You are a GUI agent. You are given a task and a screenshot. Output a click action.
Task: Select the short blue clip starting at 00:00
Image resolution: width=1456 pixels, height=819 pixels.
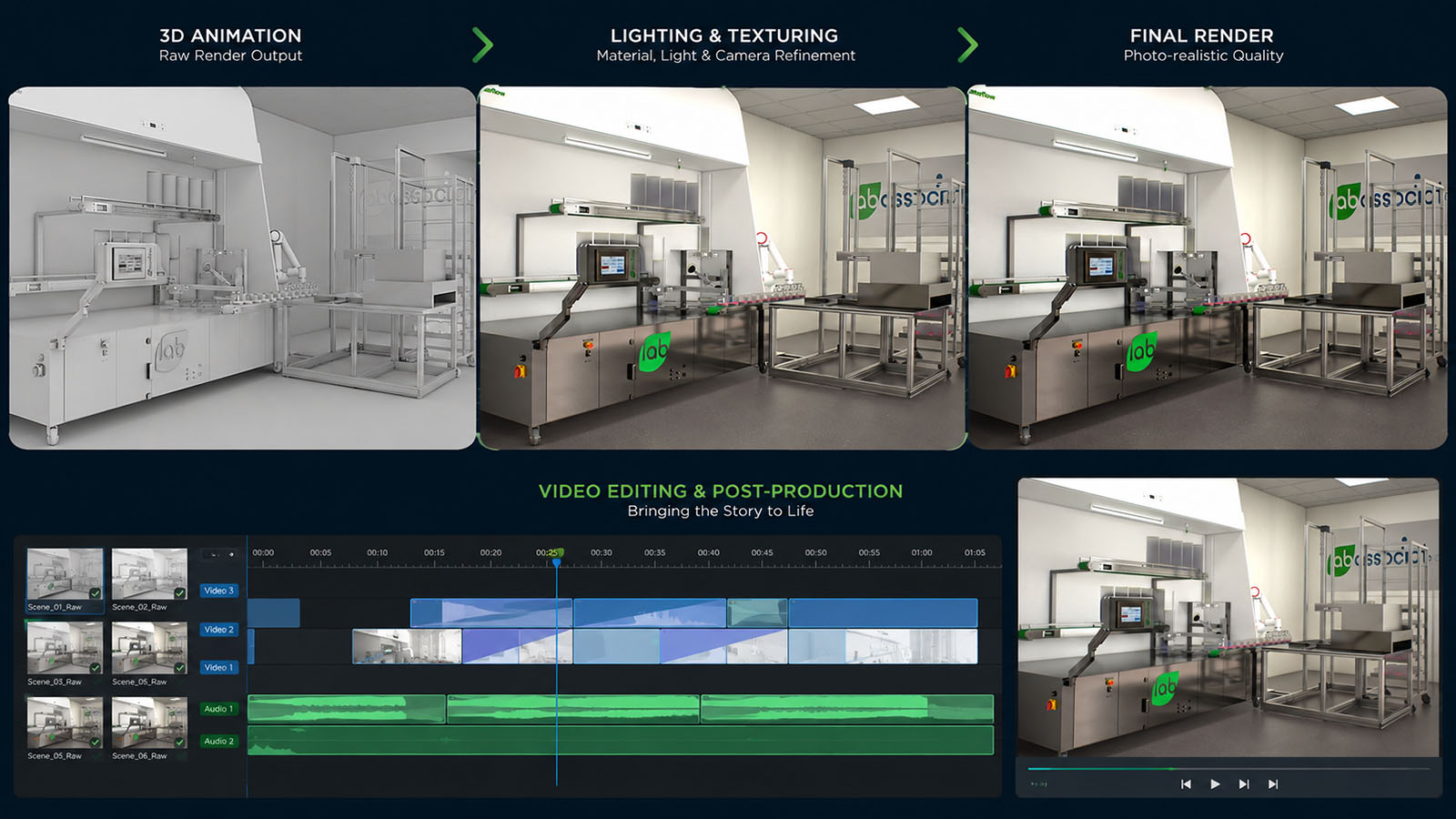(274, 612)
